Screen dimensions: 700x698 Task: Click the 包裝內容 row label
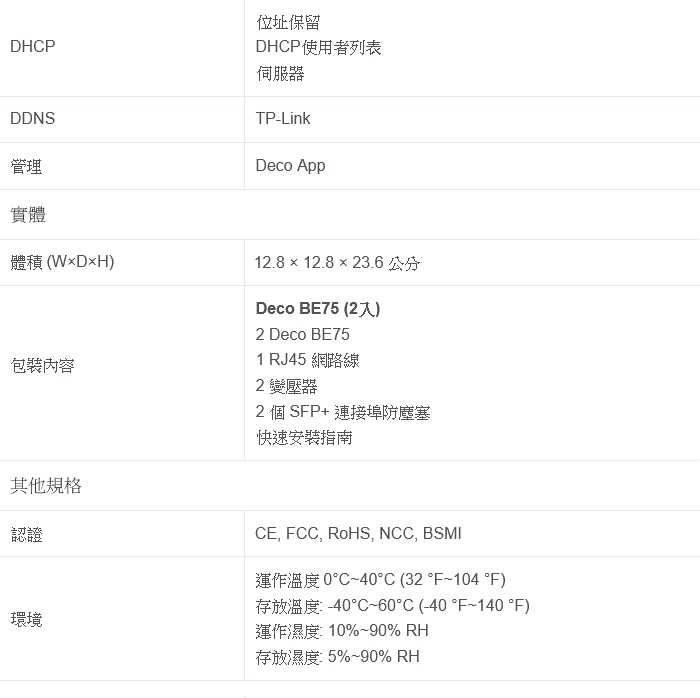(42, 366)
